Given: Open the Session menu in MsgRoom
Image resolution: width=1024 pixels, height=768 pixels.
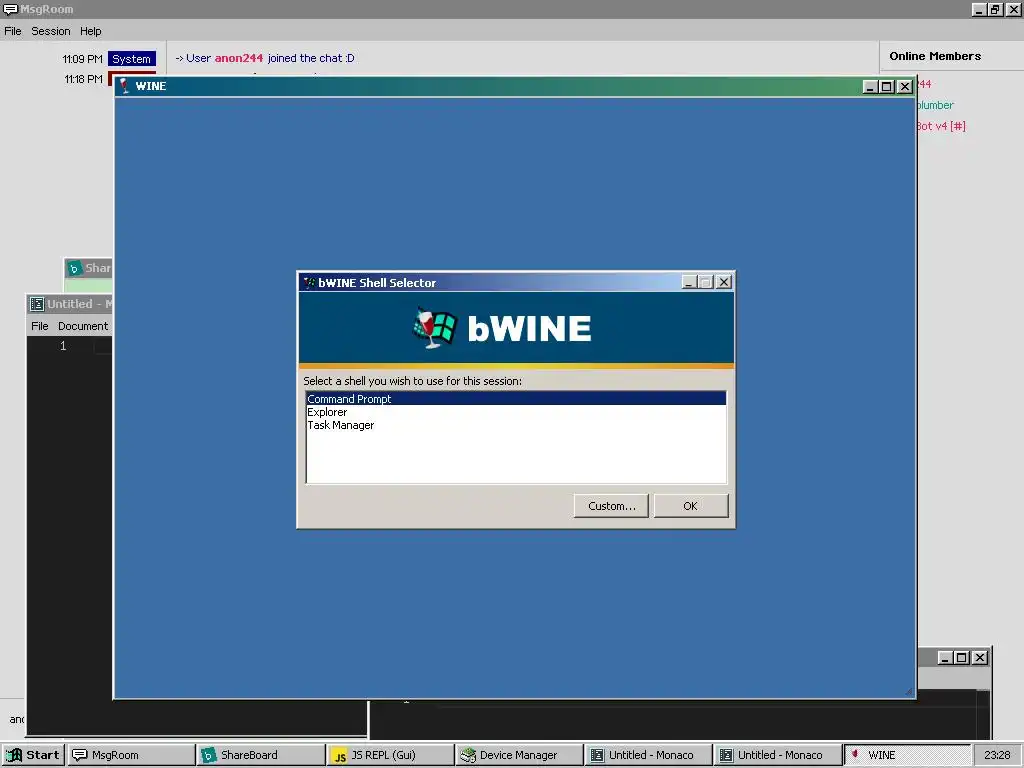Looking at the screenshot, I should [x=51, y=31].
